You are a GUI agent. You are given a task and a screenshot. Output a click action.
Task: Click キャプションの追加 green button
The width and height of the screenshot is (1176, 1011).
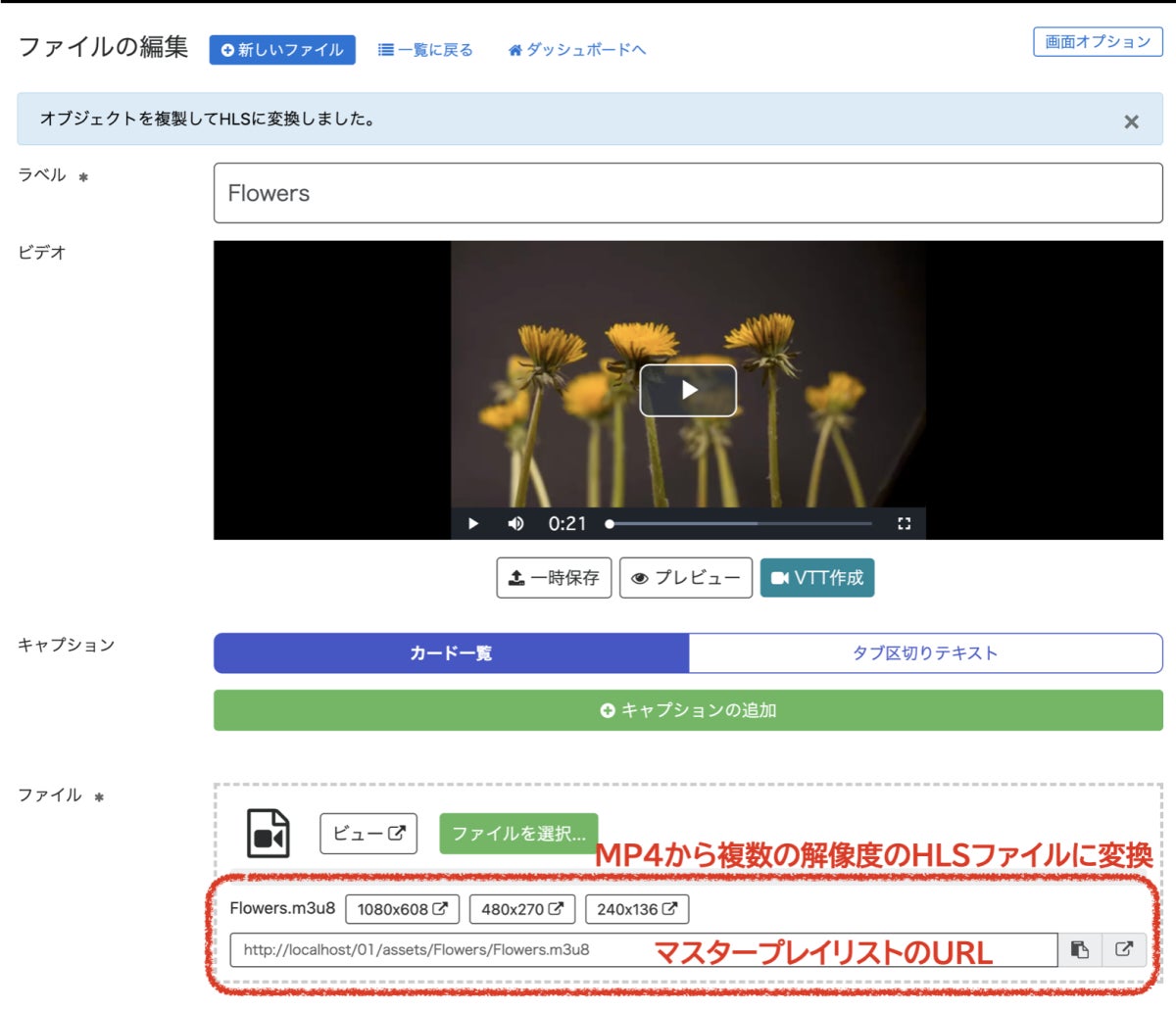pos(688,710)
